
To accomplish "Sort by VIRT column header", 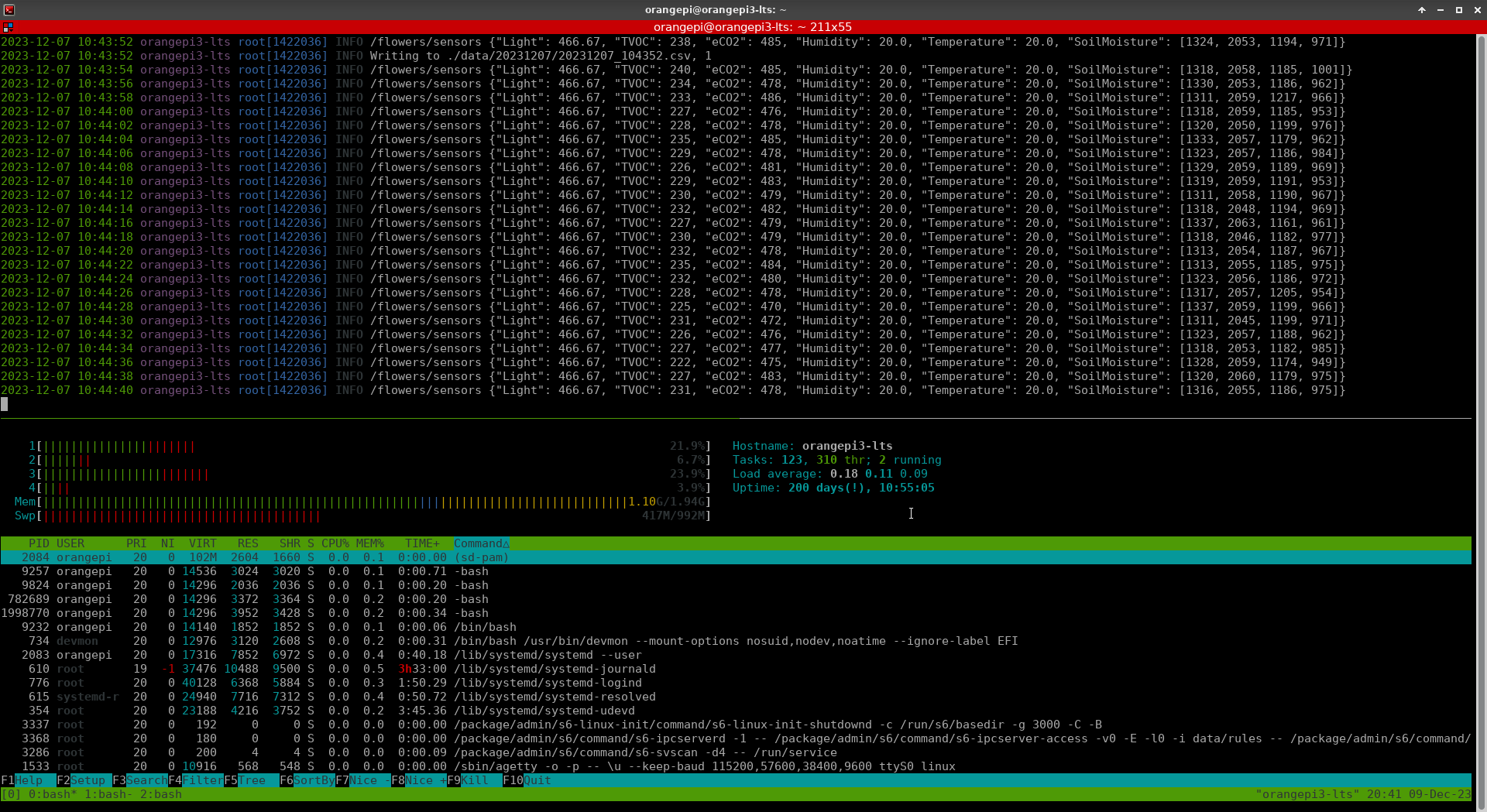I will pos(203,543).
